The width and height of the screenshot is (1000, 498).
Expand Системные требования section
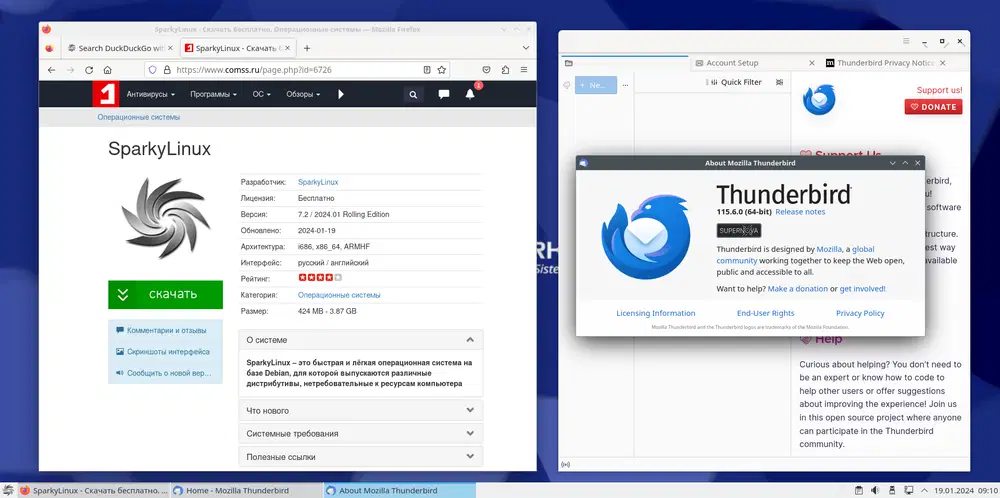(x=360, y=434)
